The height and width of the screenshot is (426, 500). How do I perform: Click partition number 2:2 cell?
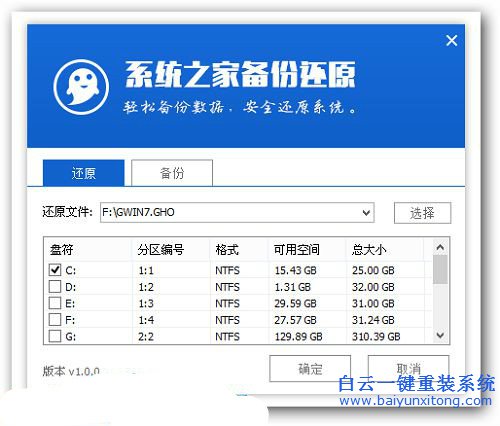tap(146, 336)
